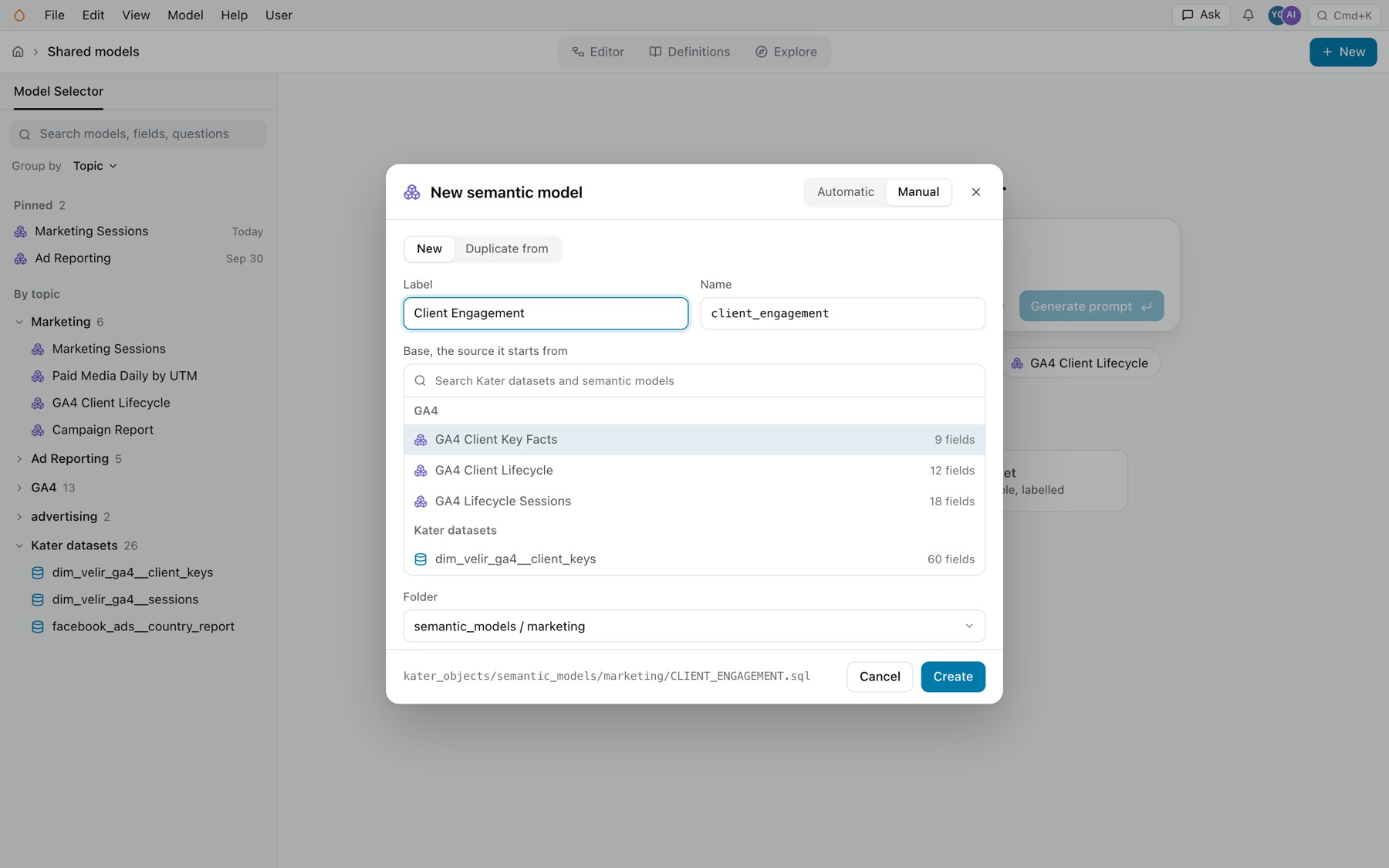The width and height of the screenshot is (1389, 868).
Task: Expand the Ad Reporting topic group
Action: [x=19, y=458]
